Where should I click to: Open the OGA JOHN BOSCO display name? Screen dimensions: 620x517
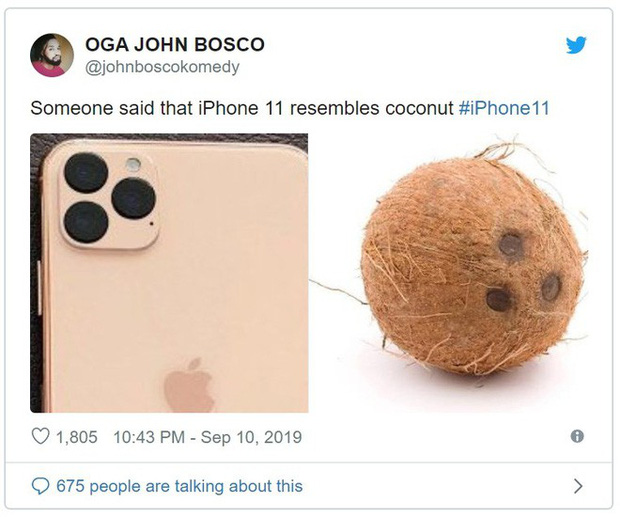point(174,45)
